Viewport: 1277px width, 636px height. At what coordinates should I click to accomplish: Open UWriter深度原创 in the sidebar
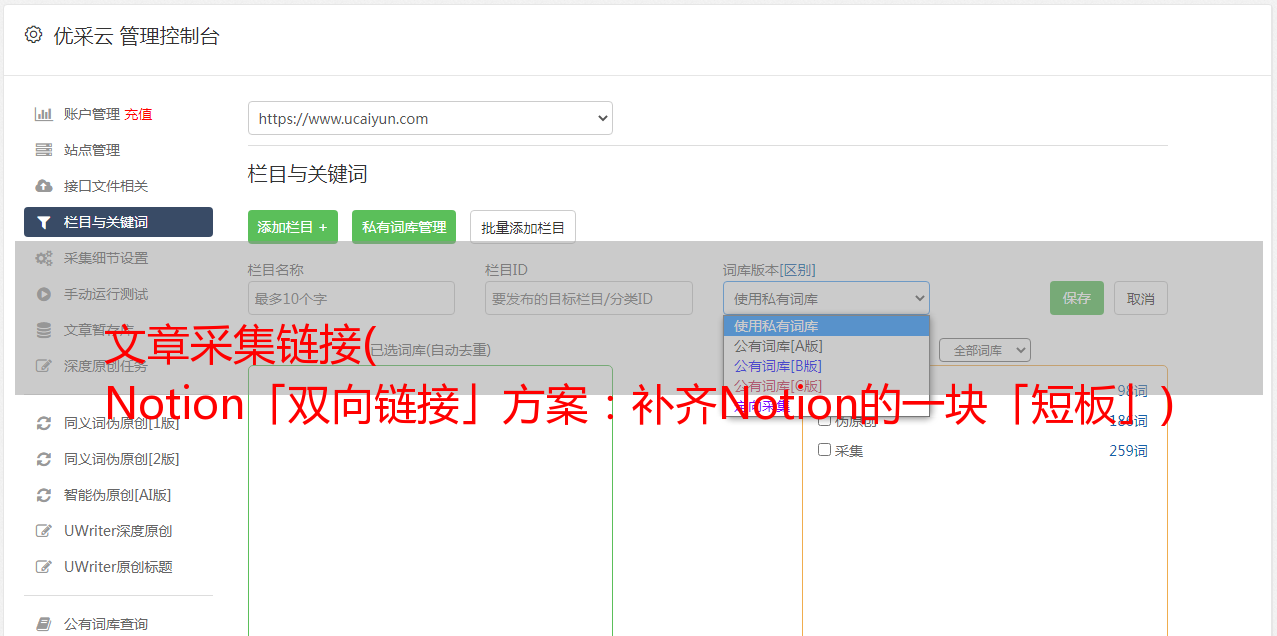pos(117,531)
